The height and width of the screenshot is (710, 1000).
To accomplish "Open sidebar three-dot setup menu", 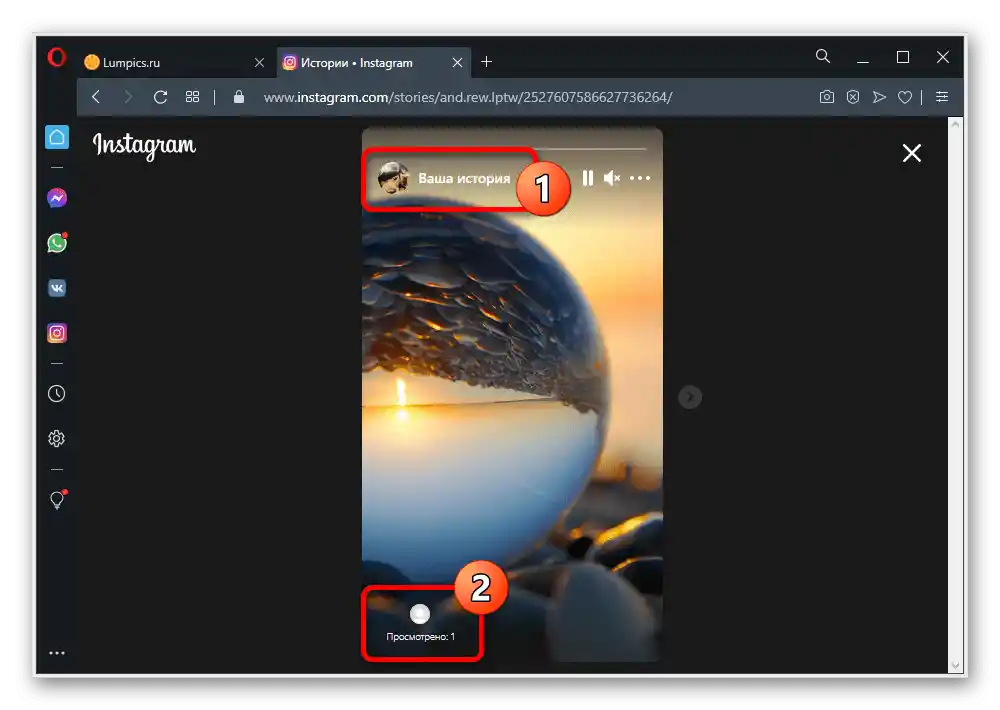I will coord(57,653).
